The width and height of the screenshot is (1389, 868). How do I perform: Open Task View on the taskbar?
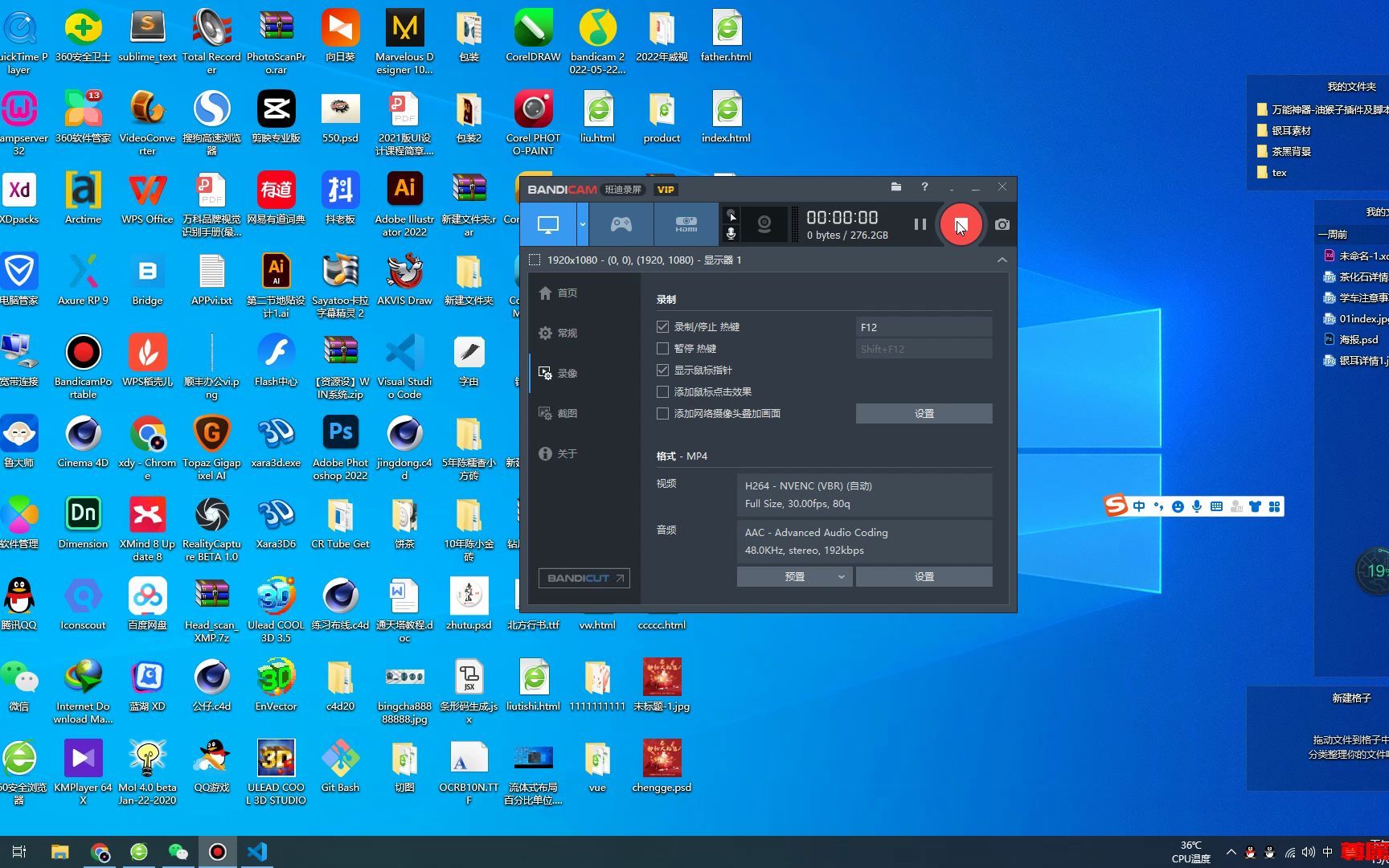[19, 852]
